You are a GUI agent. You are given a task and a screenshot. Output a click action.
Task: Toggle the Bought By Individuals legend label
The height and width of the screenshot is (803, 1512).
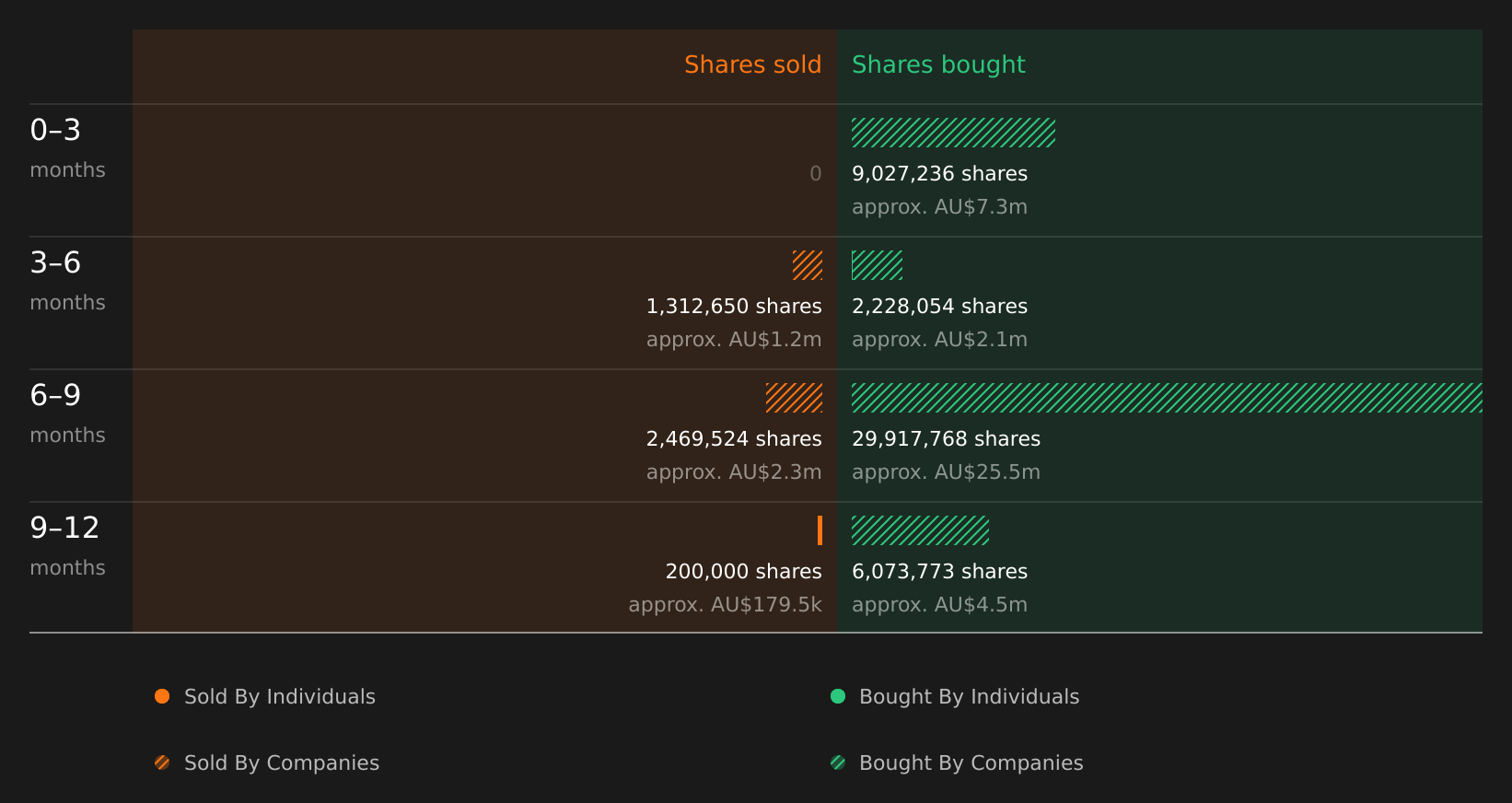(969, 697)
